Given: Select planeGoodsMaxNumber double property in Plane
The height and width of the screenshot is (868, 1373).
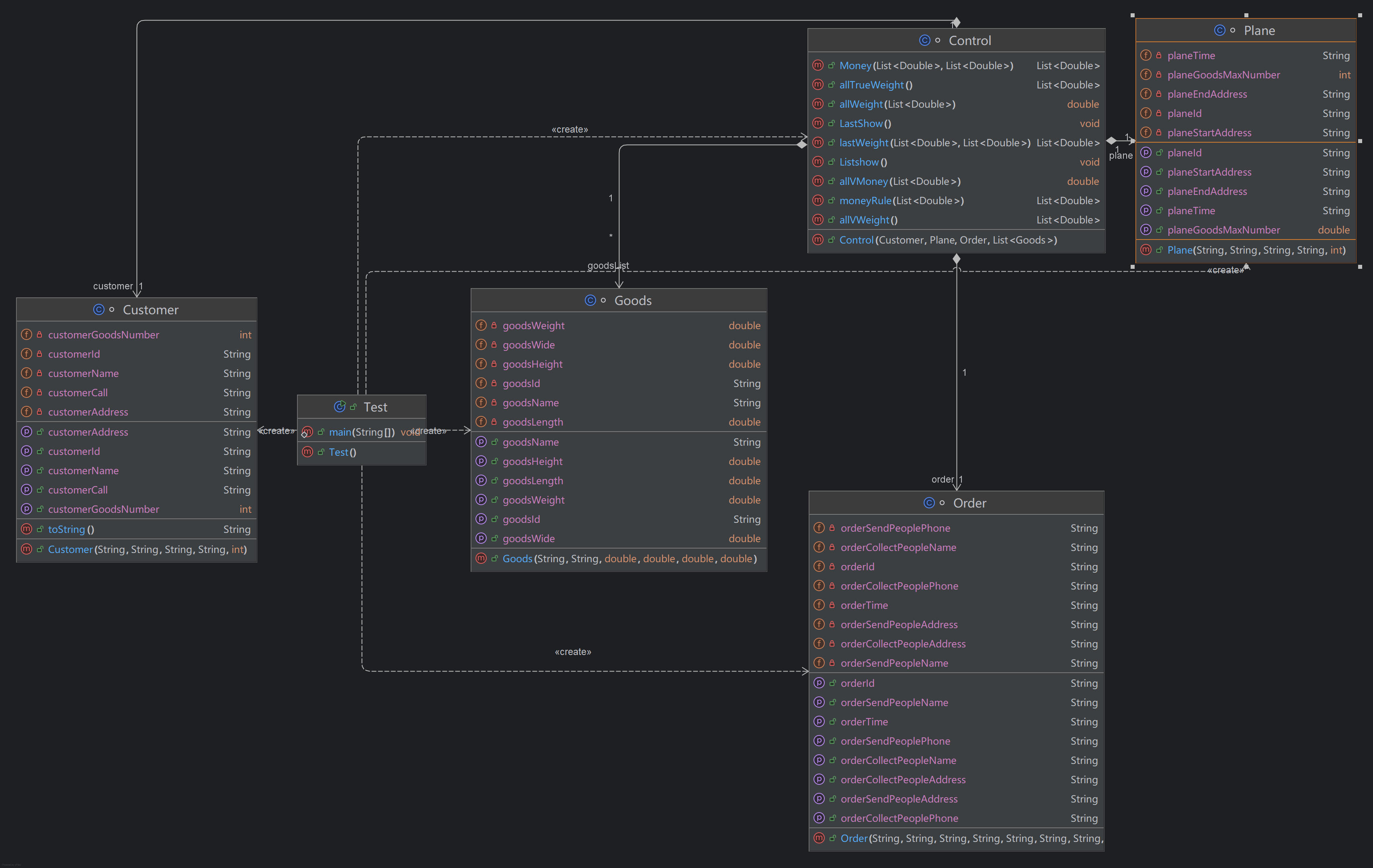Looking at the screenshot, I should 1223,230.
